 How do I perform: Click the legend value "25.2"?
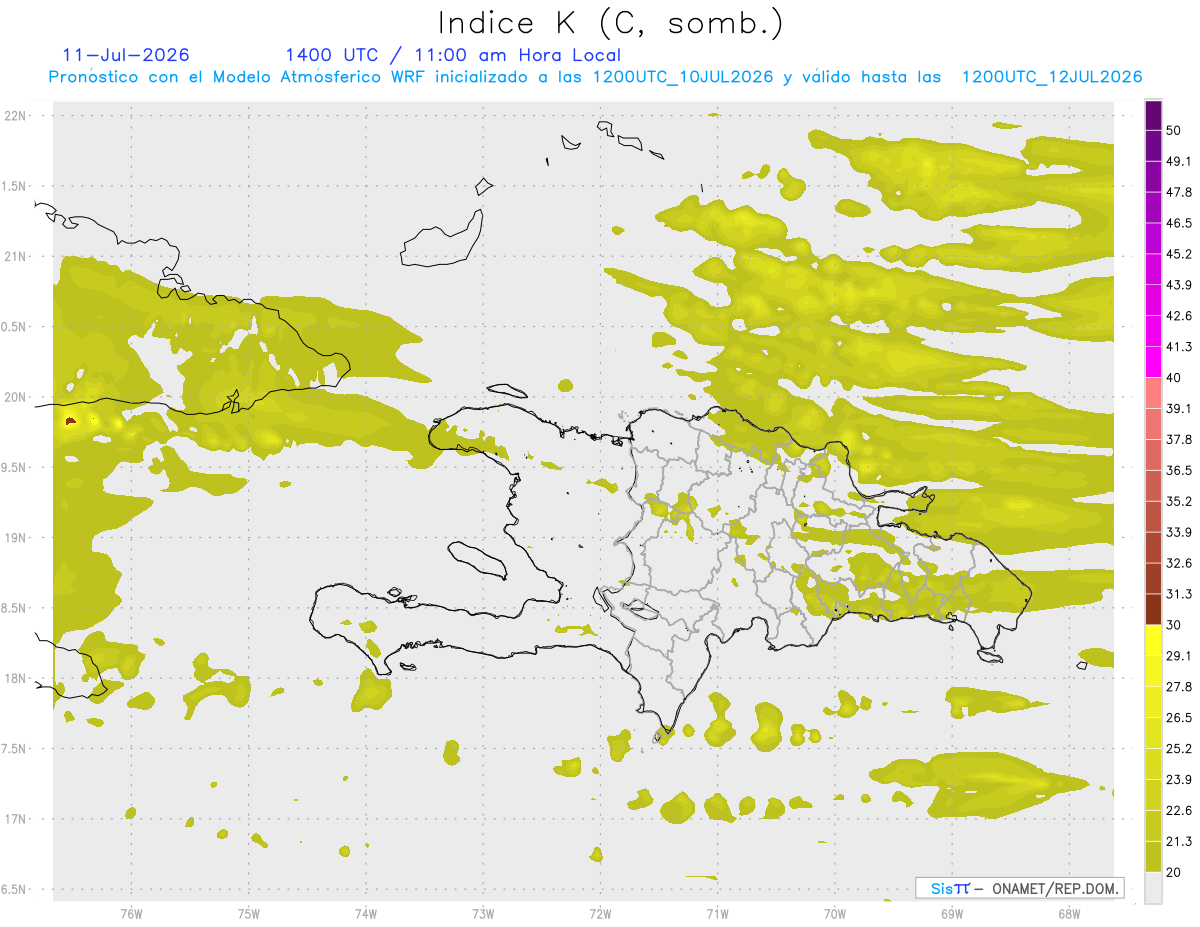tap(1179, 749)
